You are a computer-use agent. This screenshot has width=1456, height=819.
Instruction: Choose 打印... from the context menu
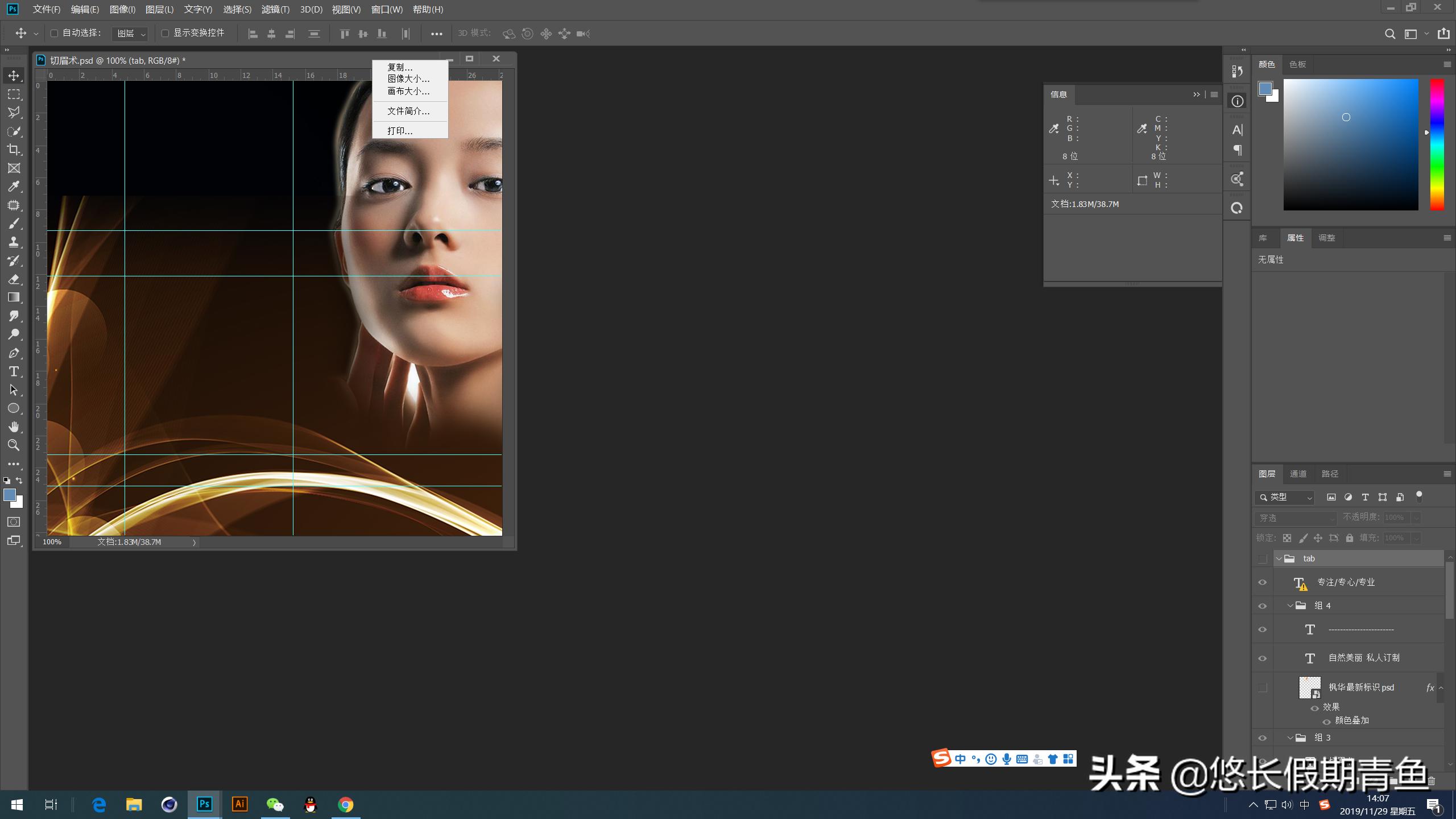399,130
